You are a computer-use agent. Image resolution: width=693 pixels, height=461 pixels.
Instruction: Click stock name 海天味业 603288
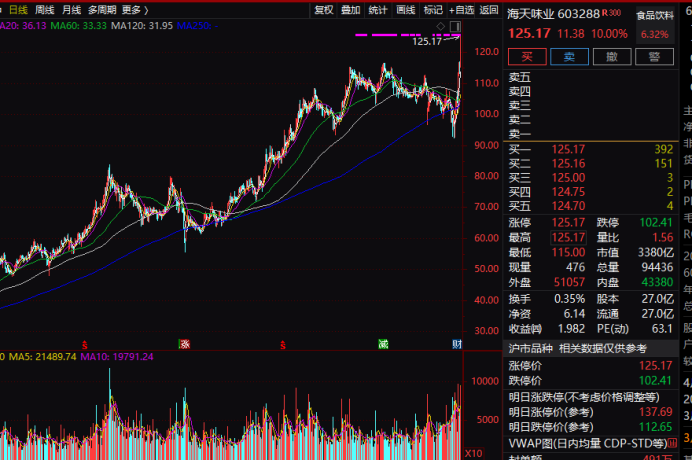click(x=553, y=14)
